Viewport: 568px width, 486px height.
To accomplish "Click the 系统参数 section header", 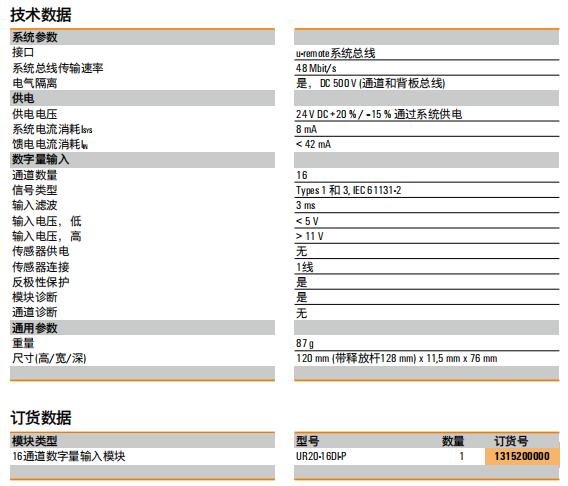I will point(35,37).
